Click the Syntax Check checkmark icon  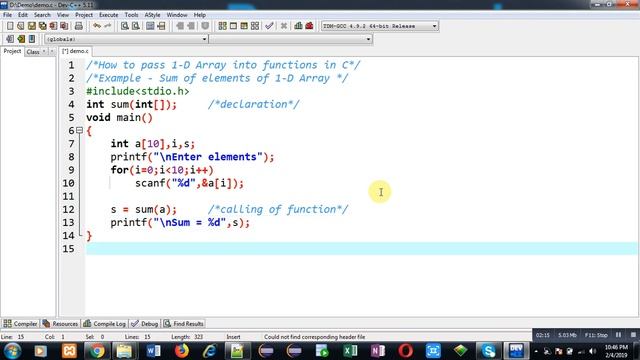click(x=269, y=26)
